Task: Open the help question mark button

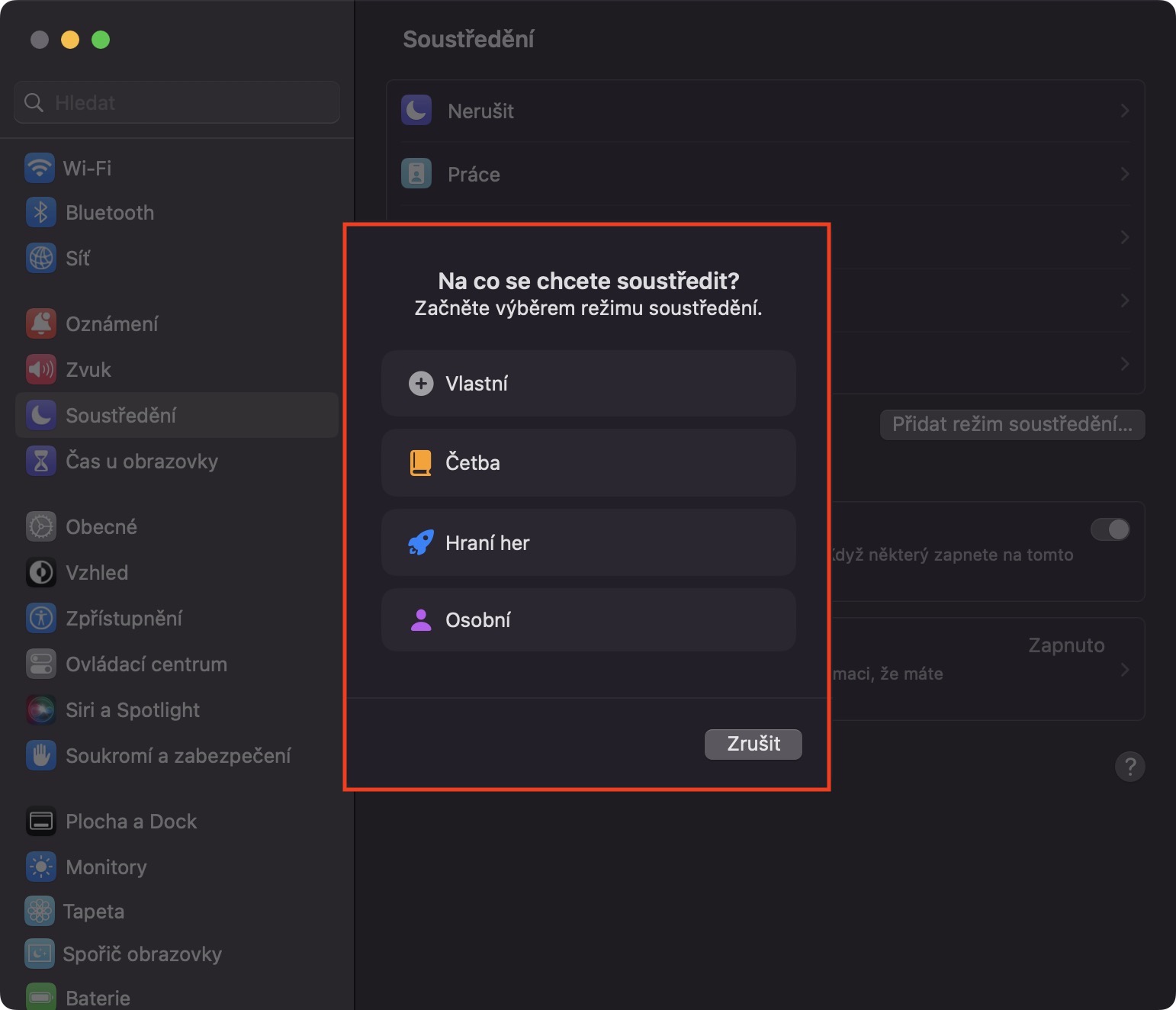Action: coord(1129,766)
